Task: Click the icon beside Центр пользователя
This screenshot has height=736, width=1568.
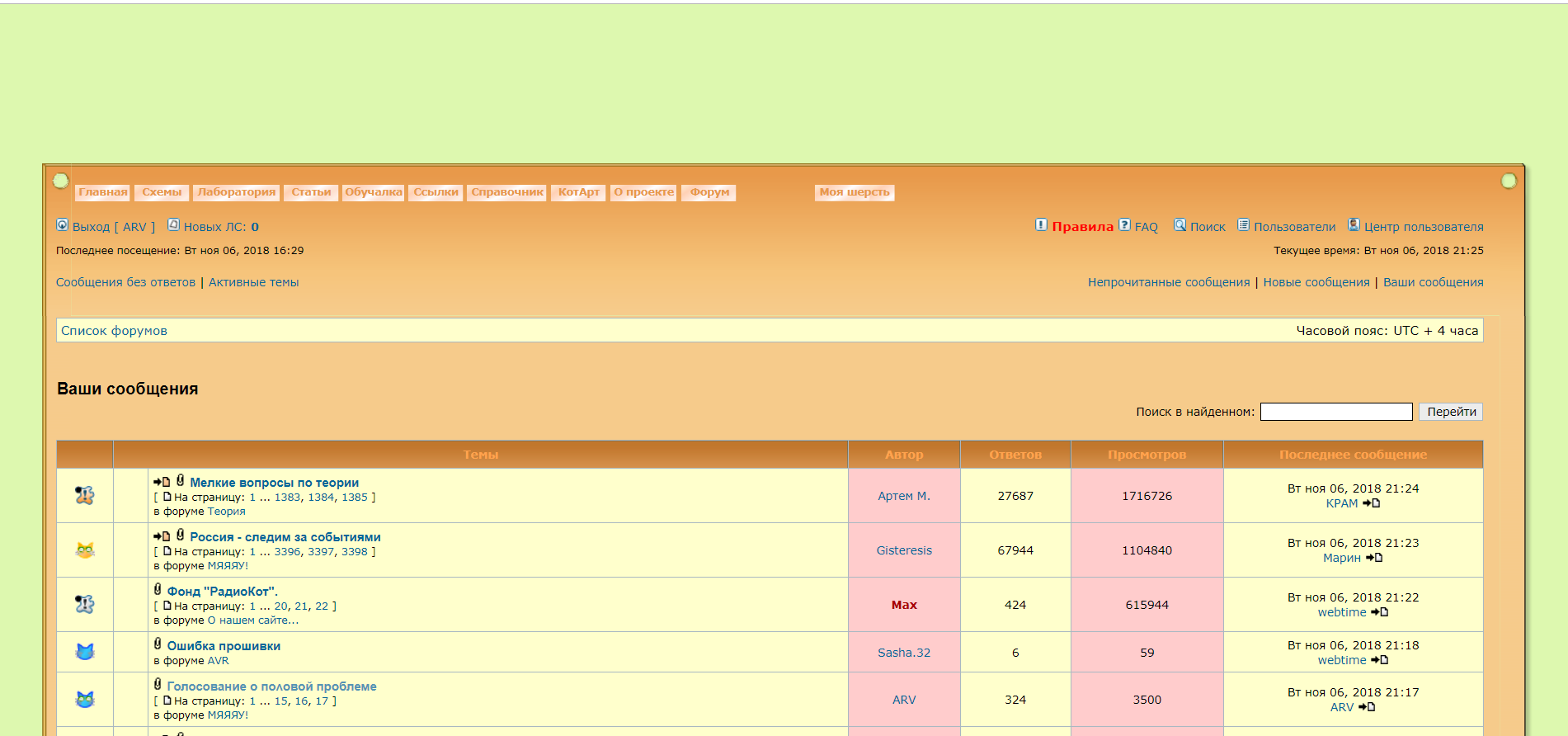Action: [1354, 225]
